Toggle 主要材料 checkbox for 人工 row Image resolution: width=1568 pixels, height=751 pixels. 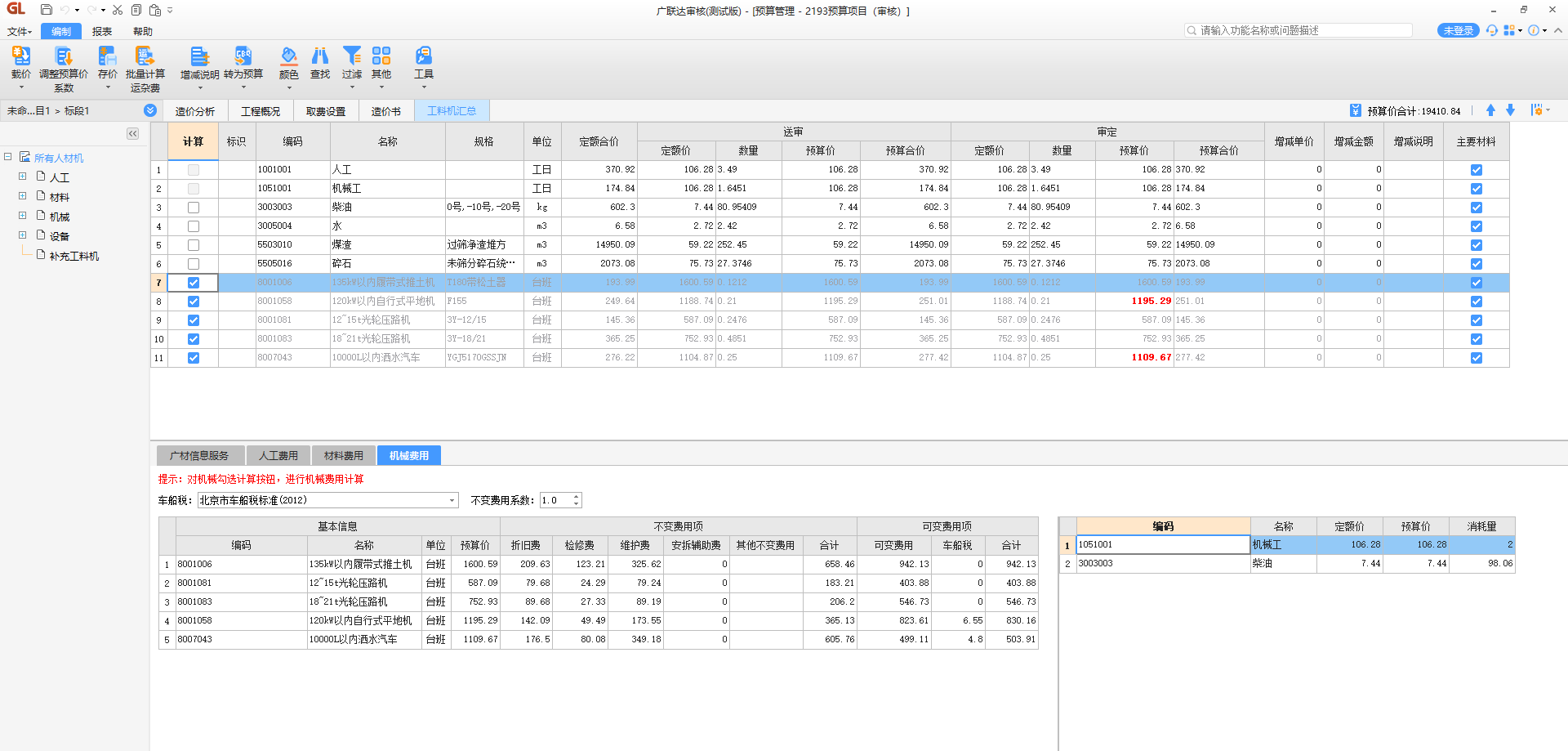[x=1477, y=170]
